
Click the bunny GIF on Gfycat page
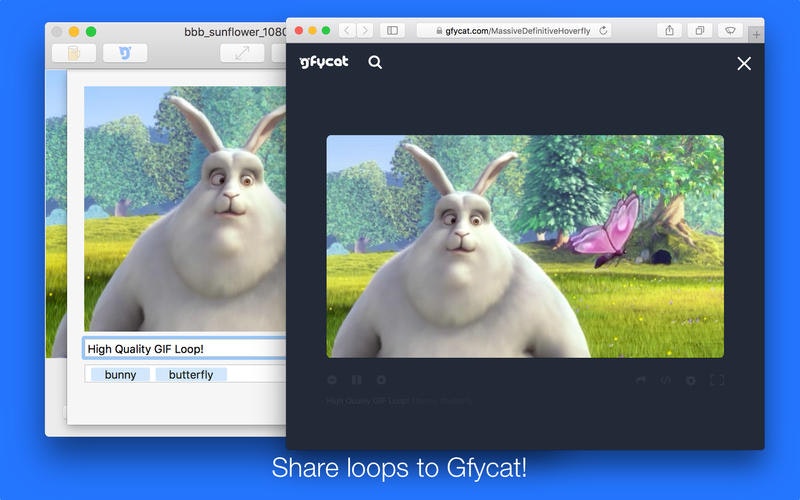tap(525, 246)
